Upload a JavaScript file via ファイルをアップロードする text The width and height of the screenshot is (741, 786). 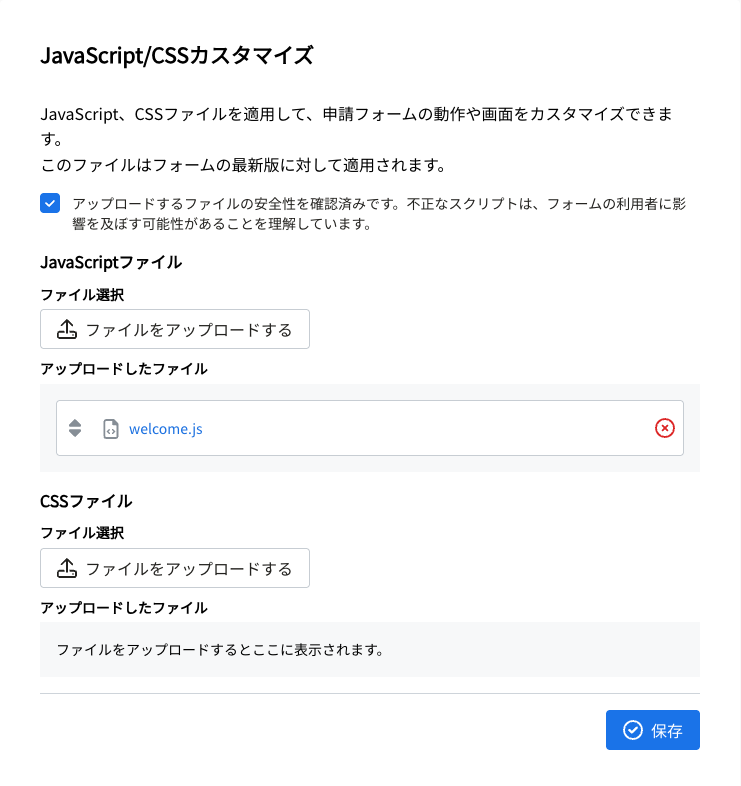189,330
